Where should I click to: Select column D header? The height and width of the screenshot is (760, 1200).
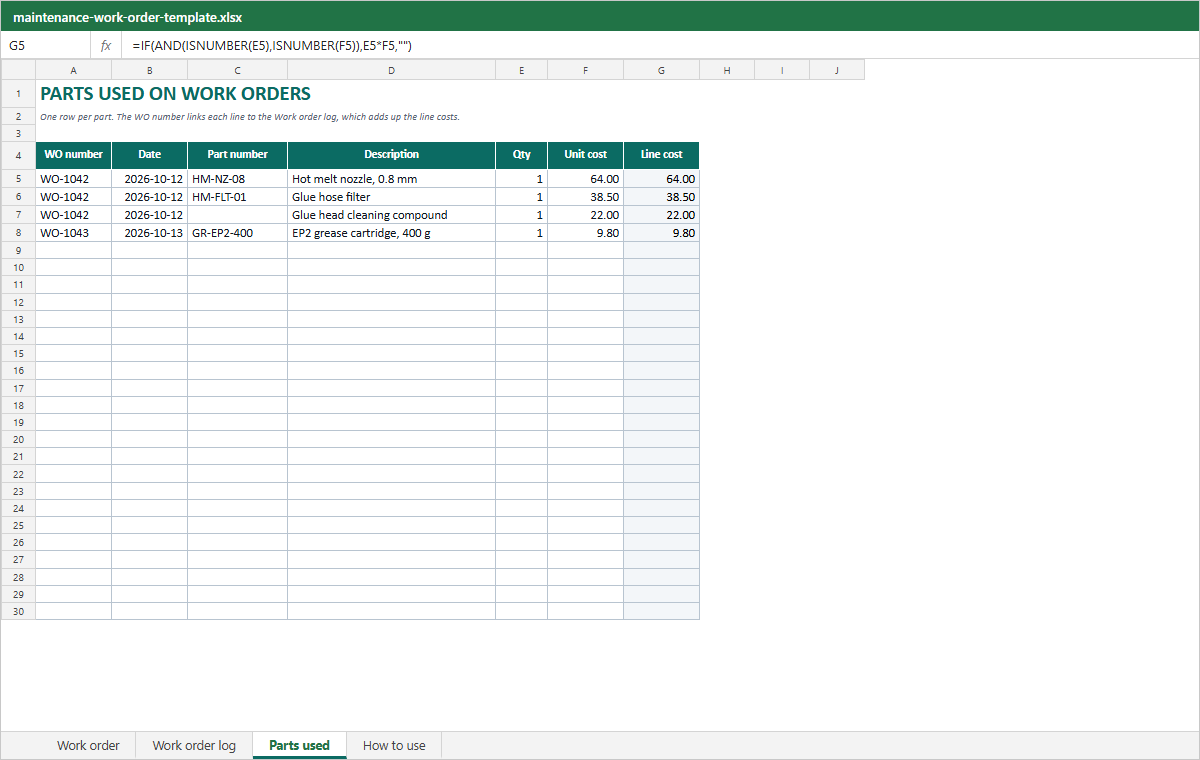[391, 70]
